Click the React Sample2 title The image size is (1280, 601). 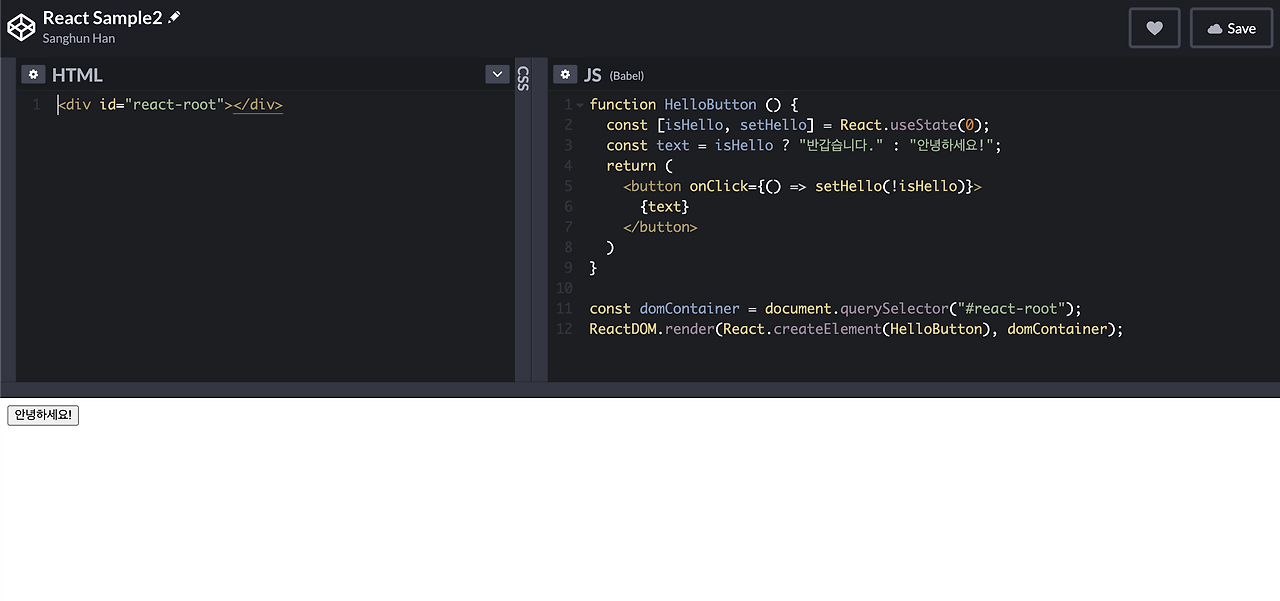click(102, 17)
